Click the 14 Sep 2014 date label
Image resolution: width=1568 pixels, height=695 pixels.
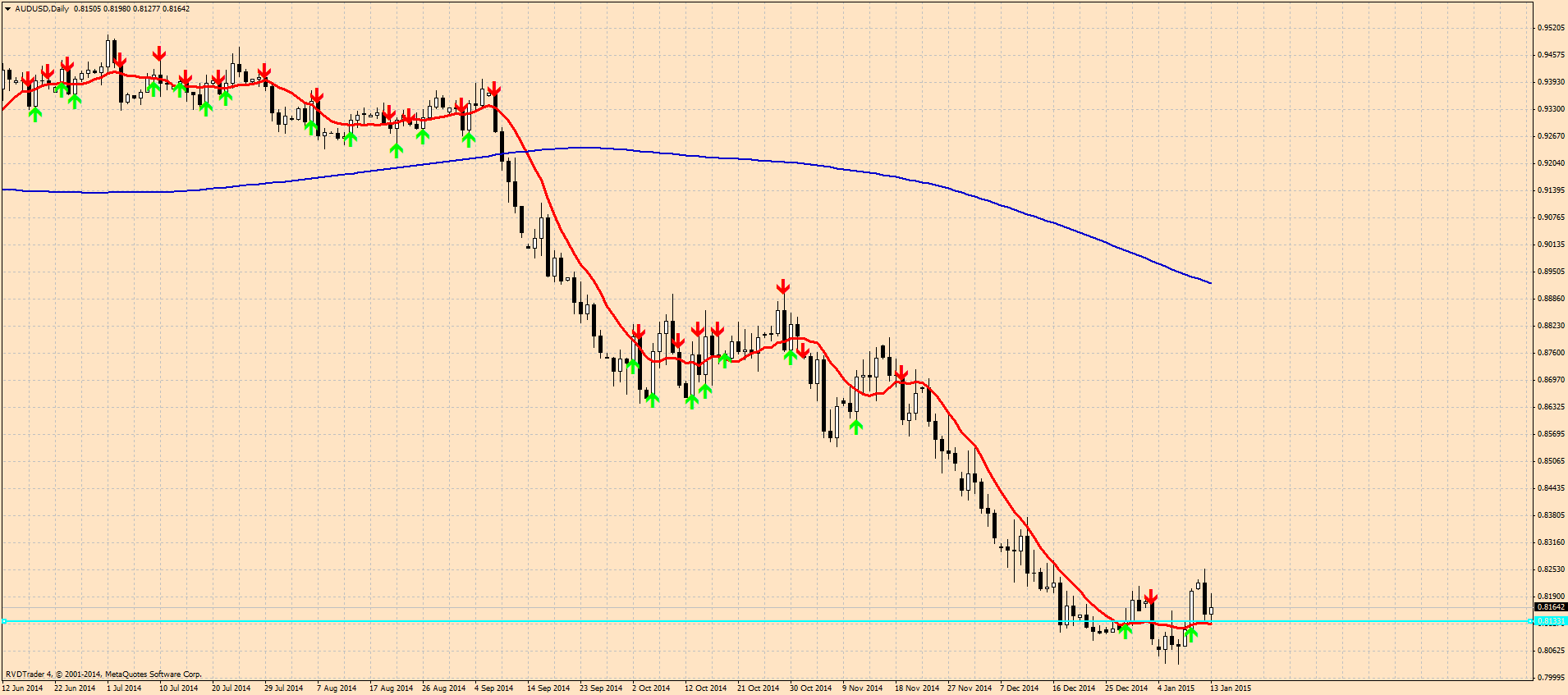(x=548, y=688)
